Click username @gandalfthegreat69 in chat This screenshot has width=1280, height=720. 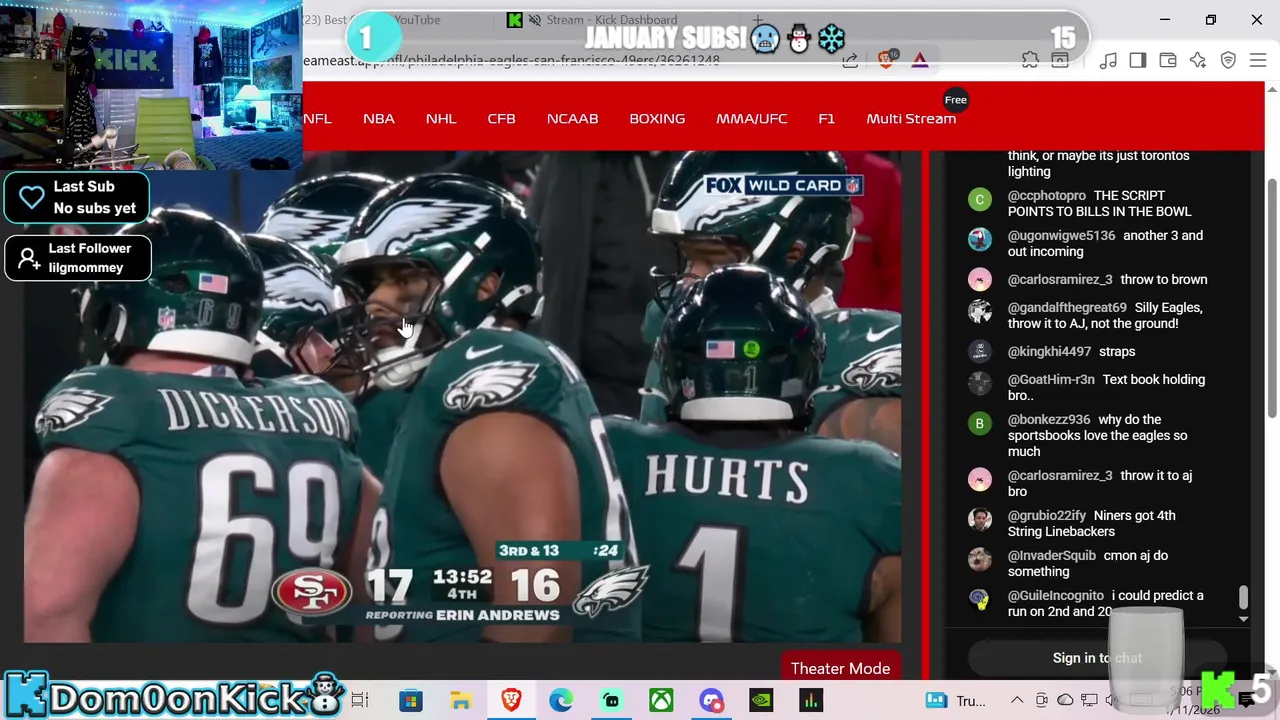click(x=1067, y=307)
